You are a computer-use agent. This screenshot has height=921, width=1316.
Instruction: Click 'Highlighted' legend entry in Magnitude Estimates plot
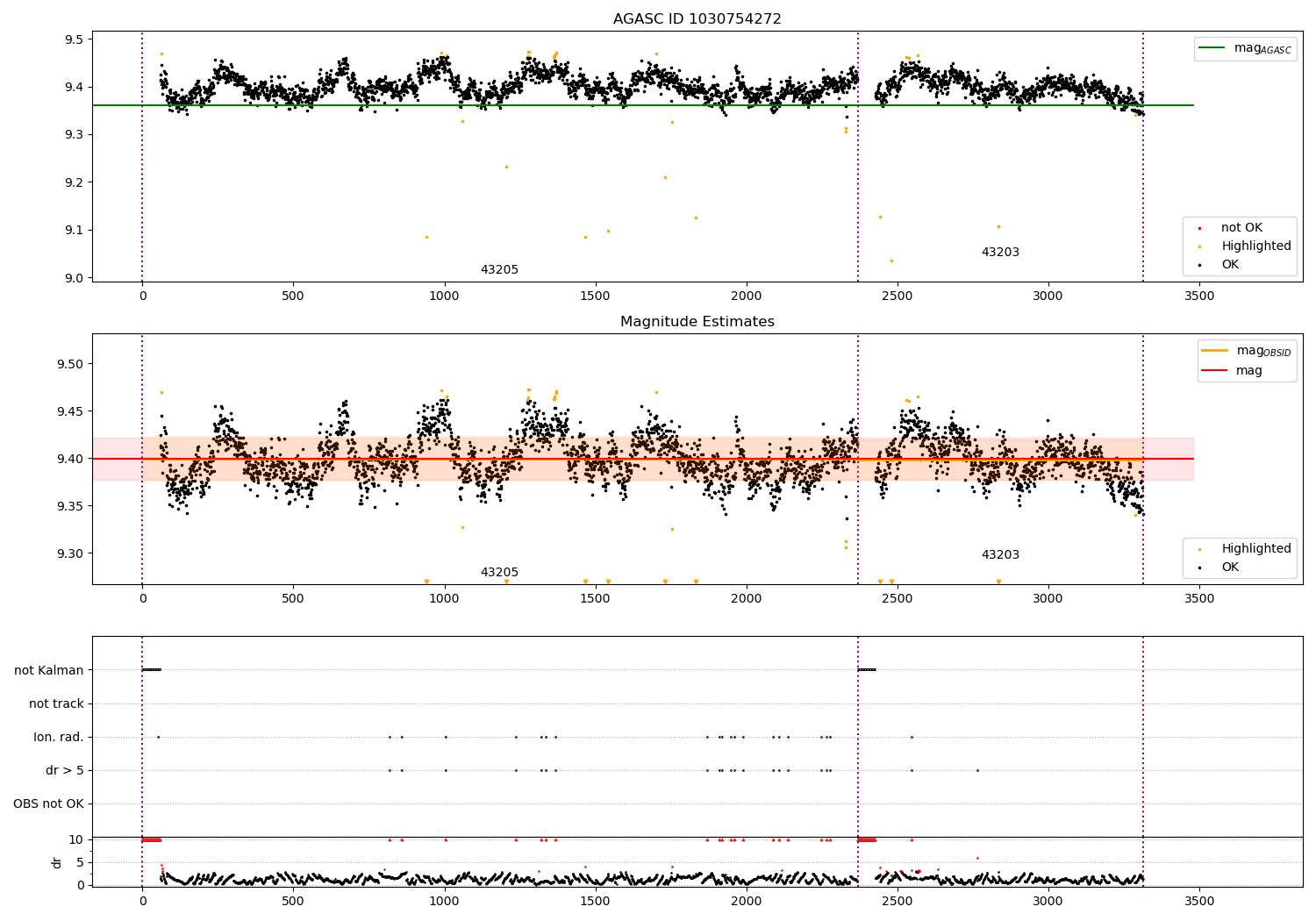1255,549
